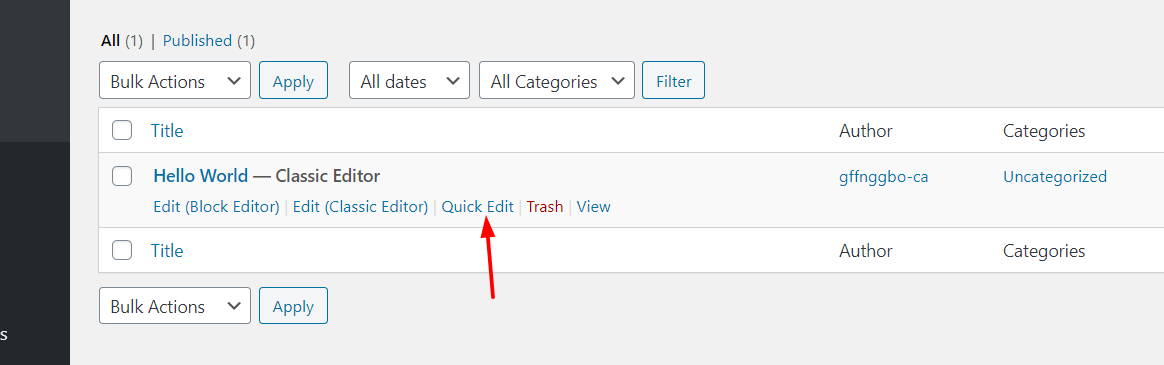Click the Filter button
The image size is (1164, 365).
tap(673, 81)
